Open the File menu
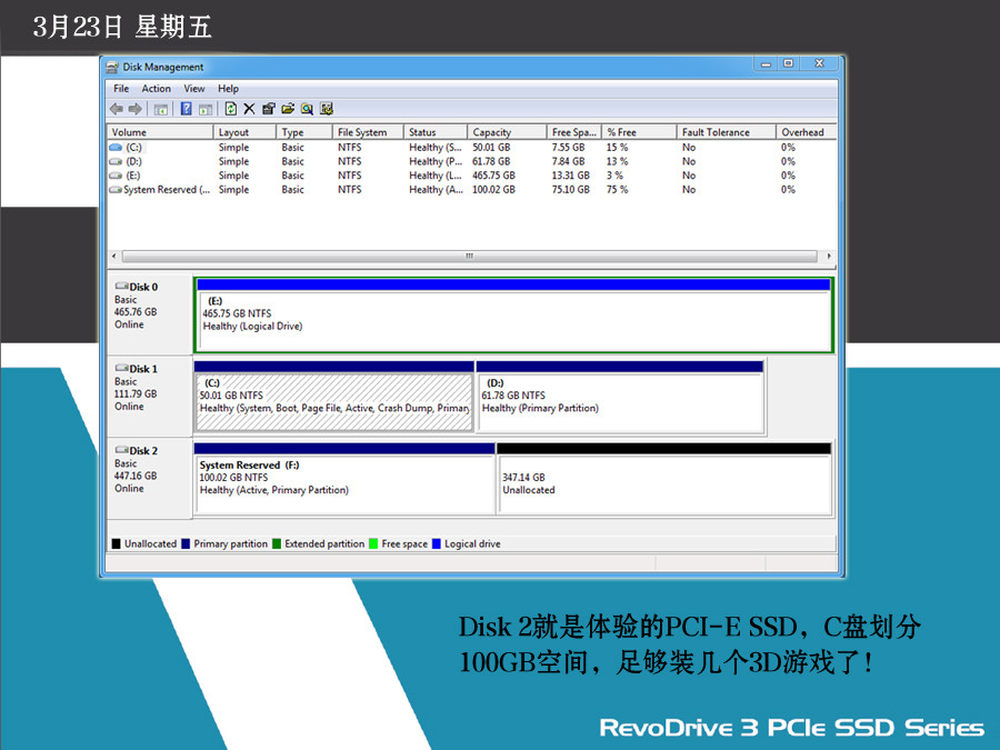Viewport: 1000px width, 750px height. point(121,89)
